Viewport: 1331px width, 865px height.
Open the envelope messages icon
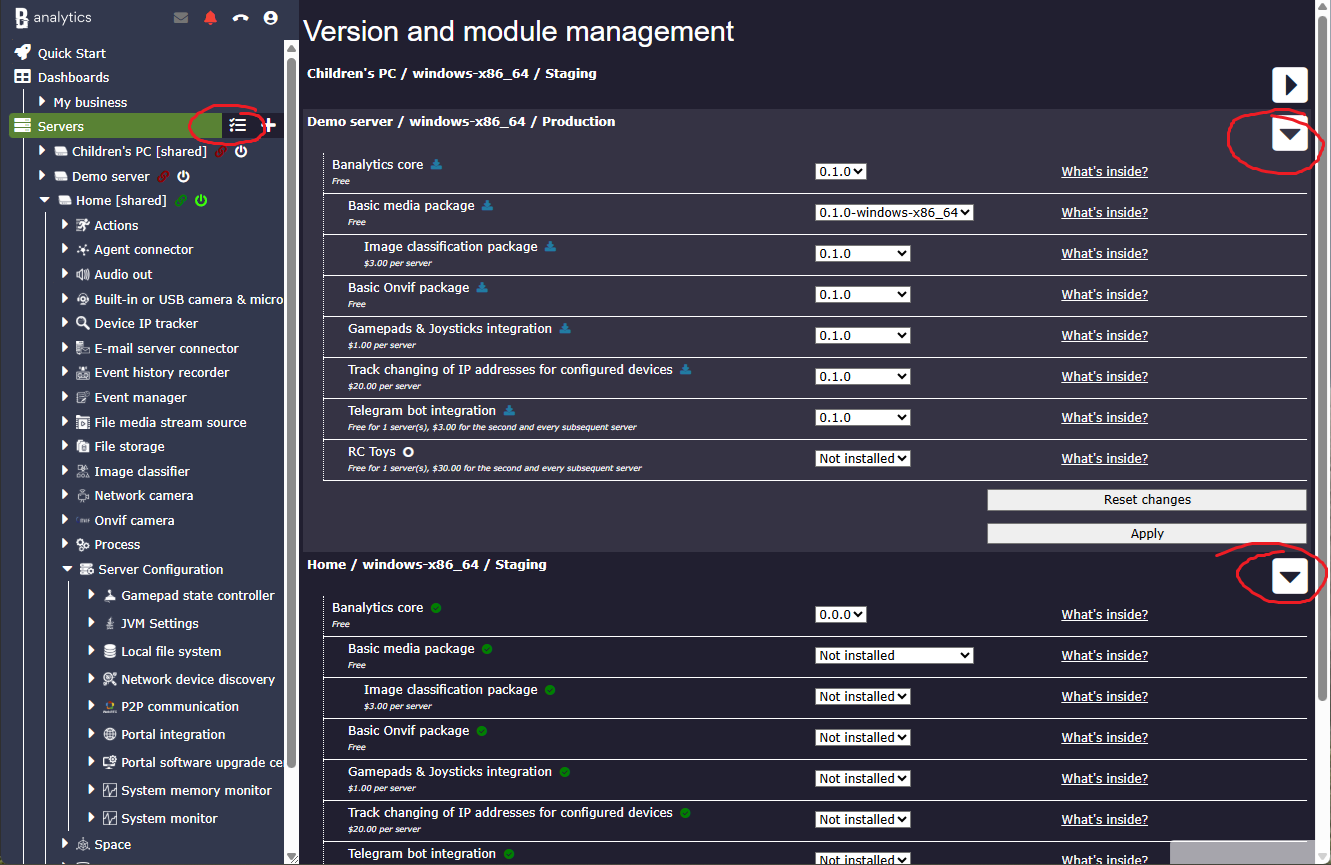click(181, 18)
